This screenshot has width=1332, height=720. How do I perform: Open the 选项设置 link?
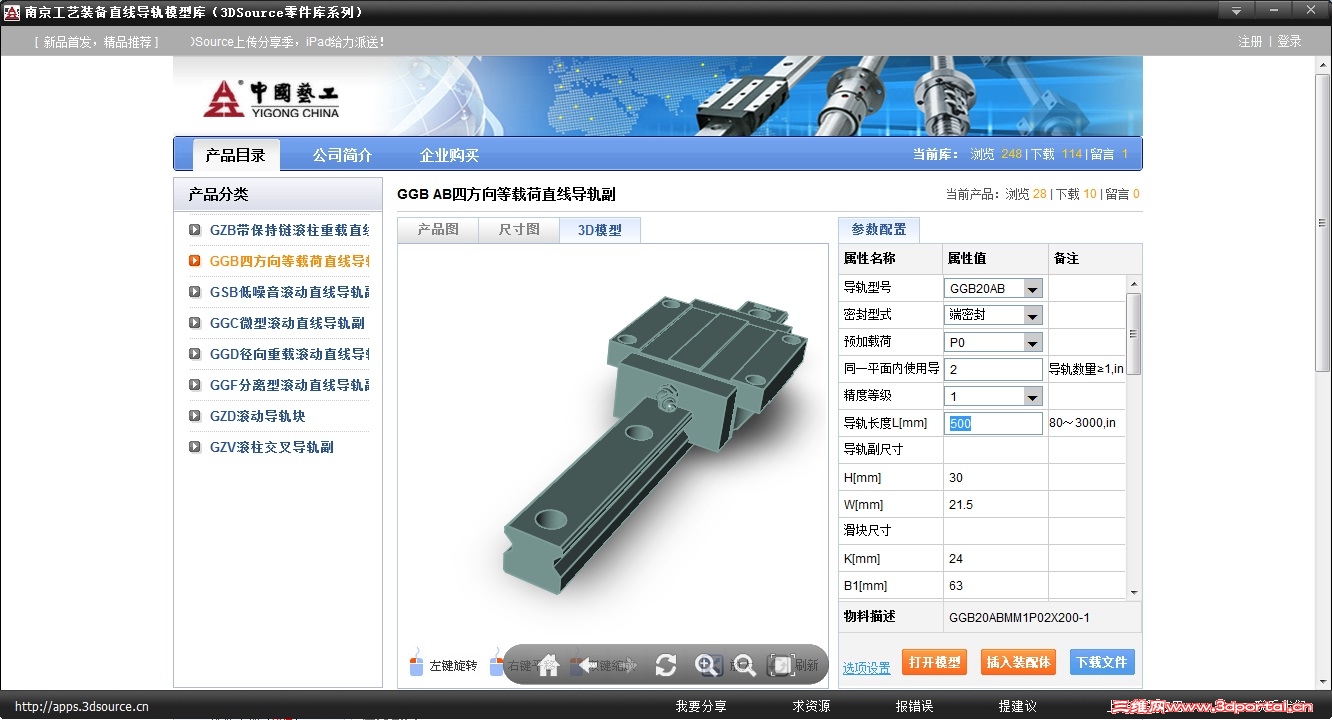[866, 668]
